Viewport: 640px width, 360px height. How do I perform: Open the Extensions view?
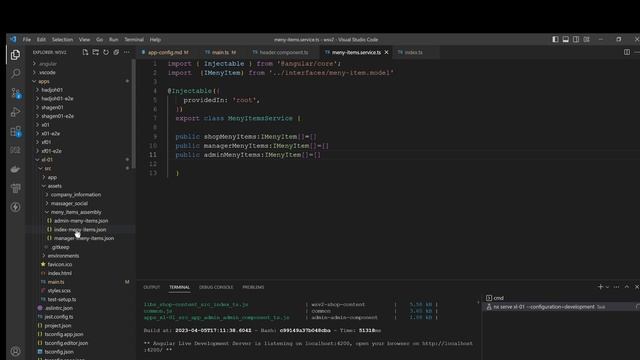click(x=16, y=131)
